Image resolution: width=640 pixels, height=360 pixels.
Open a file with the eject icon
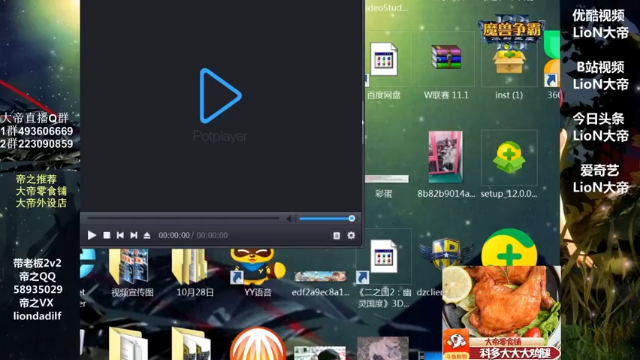coord(147,235)
